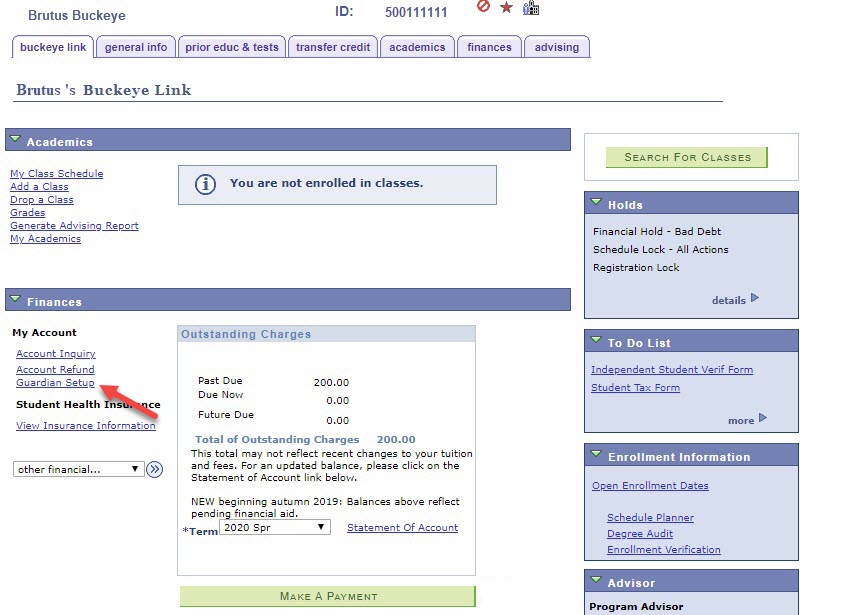Viewport: 847px width, 615px height.
Task: Collapse the To Do List panel
Action: 596,340
